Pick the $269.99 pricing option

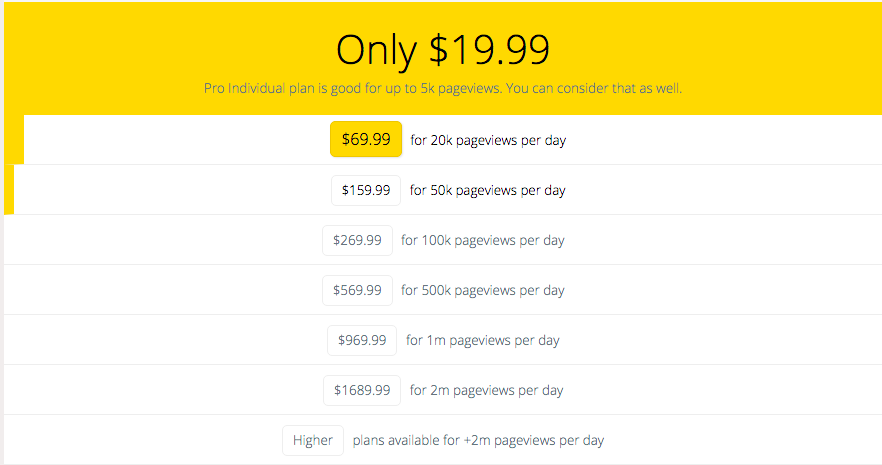(x=357, y=240)
